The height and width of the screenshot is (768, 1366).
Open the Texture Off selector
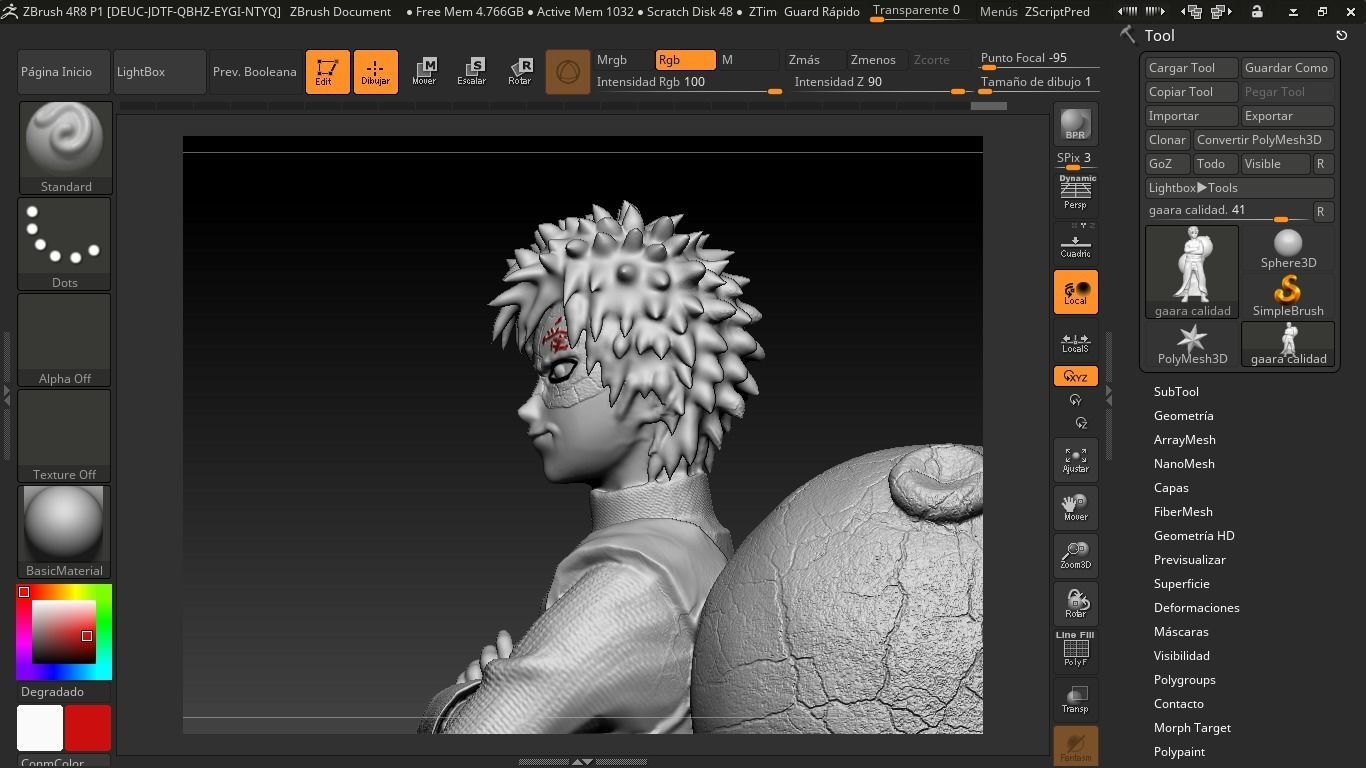pyautogui.click(x=65, y=436)
